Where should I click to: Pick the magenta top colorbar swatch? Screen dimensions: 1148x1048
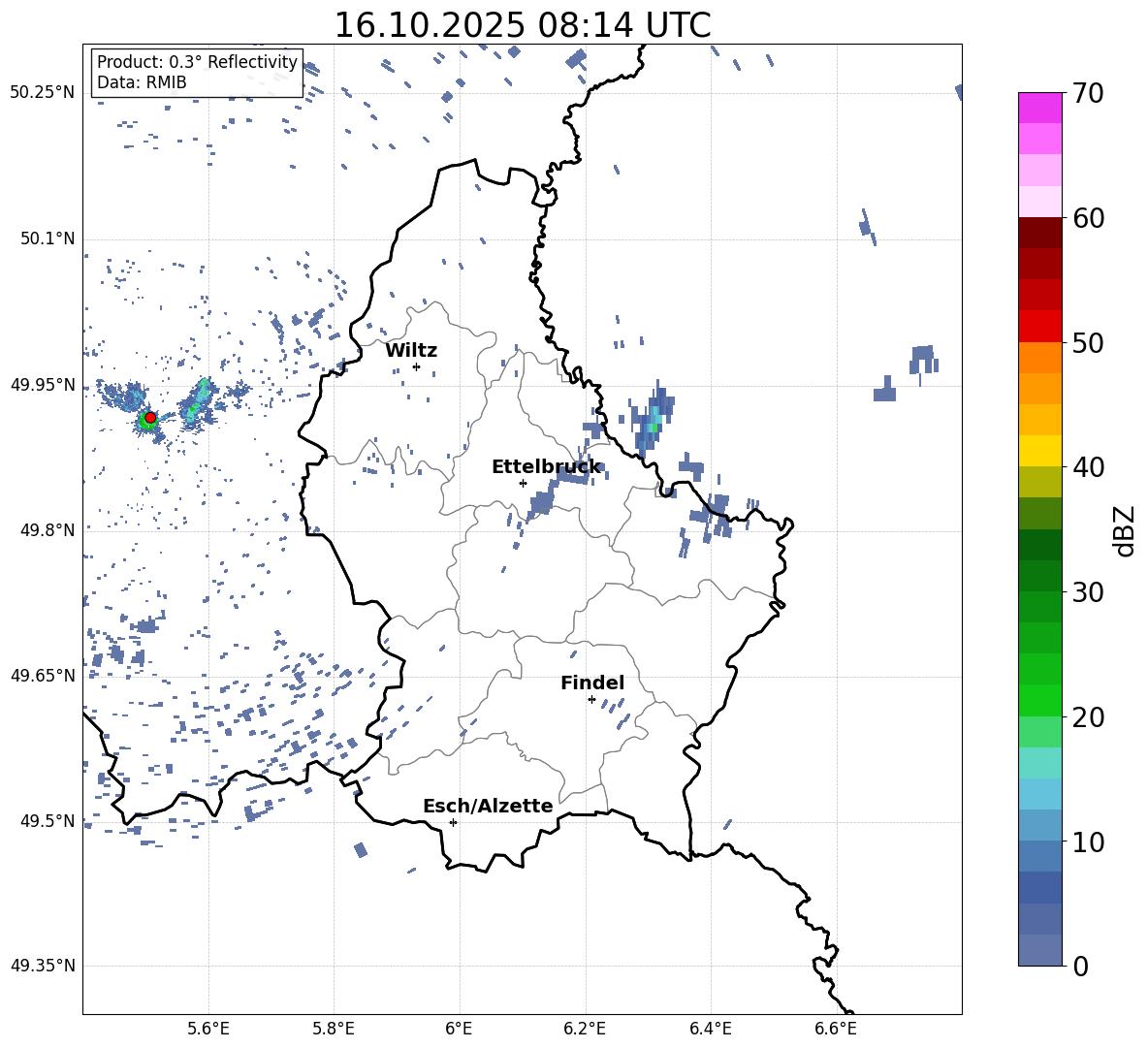[x=1040, y=108]
